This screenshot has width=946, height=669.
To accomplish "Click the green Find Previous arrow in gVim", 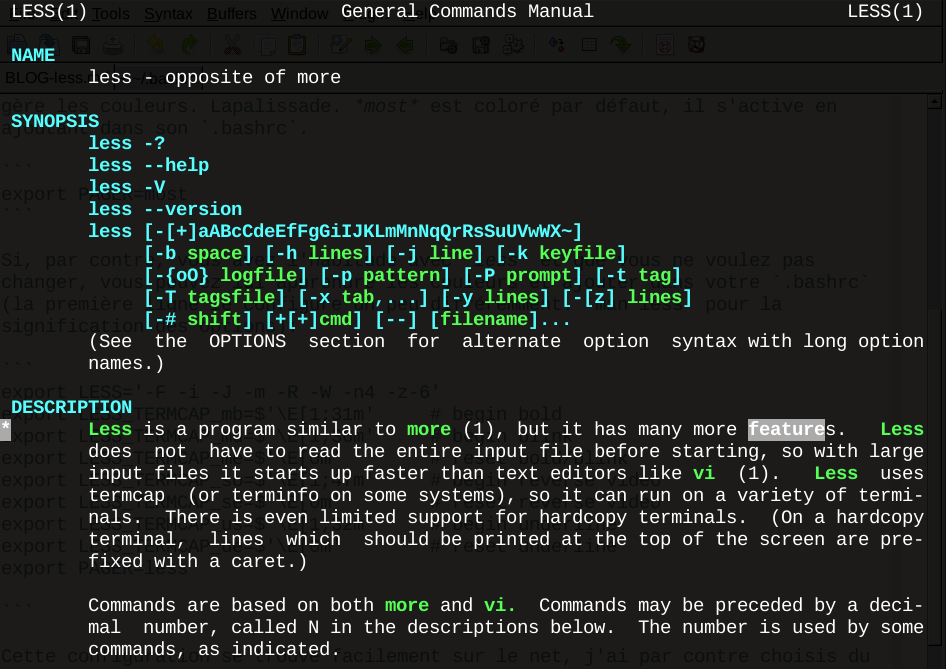I will point(405,45).
